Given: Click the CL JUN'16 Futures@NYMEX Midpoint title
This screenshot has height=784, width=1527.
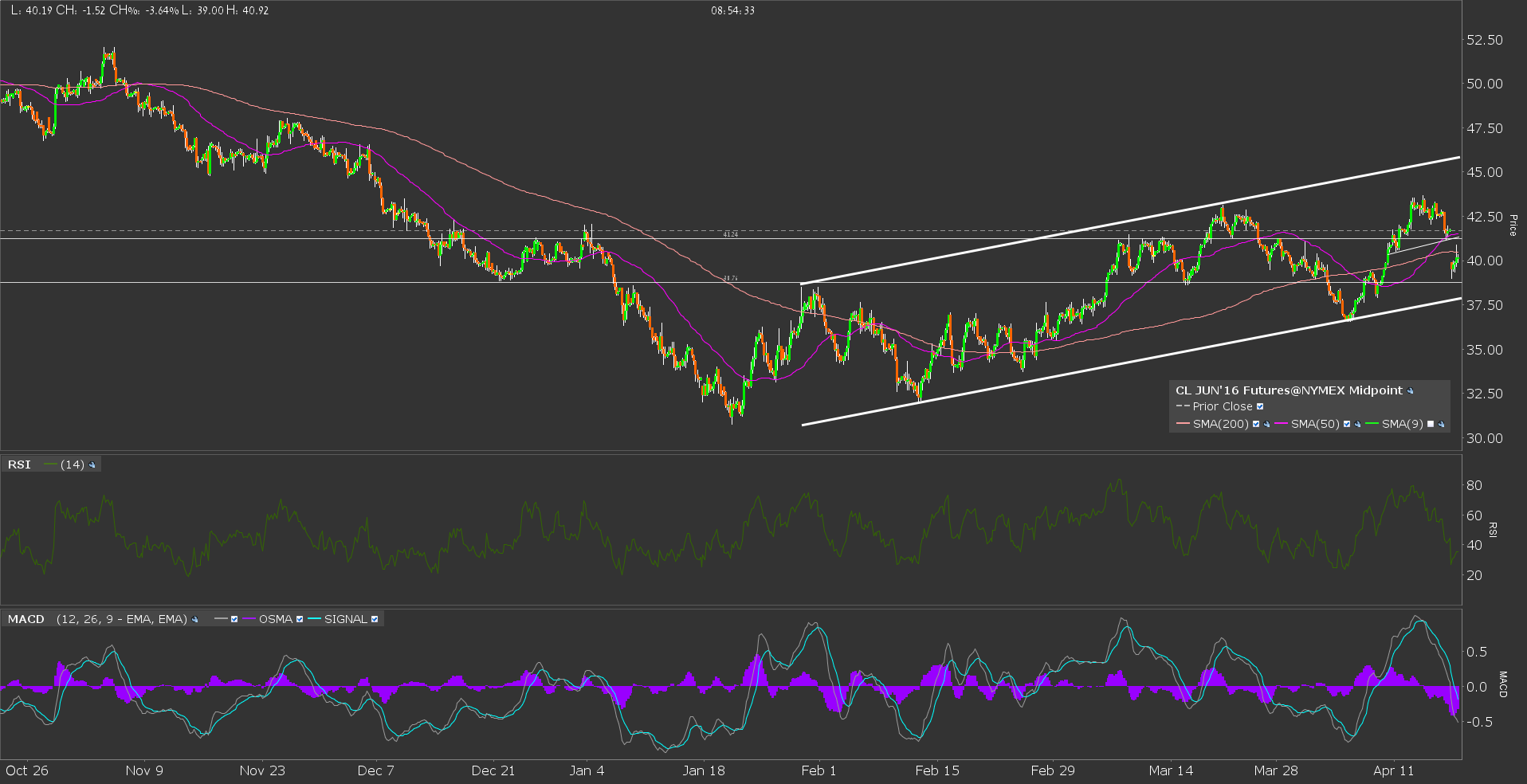Looking at the screenshot, I should tap(1289, 390).
